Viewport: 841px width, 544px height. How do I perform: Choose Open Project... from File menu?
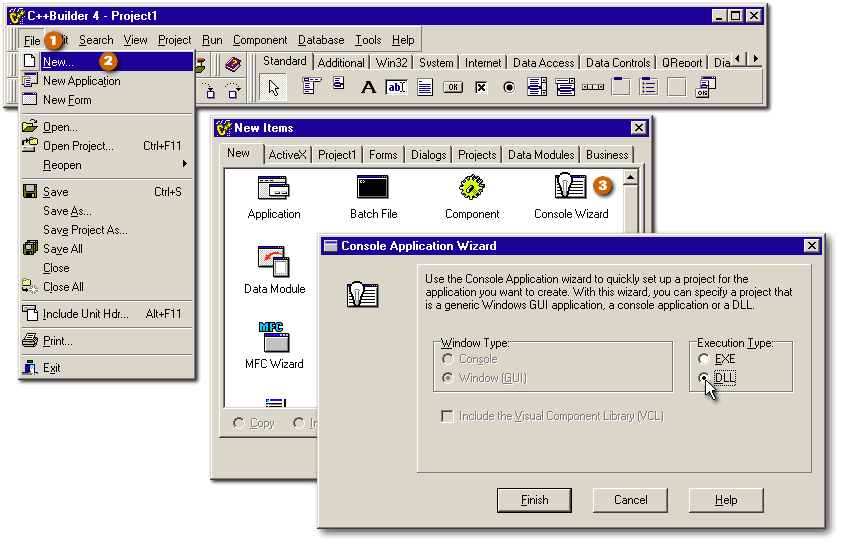click(107, 146)
